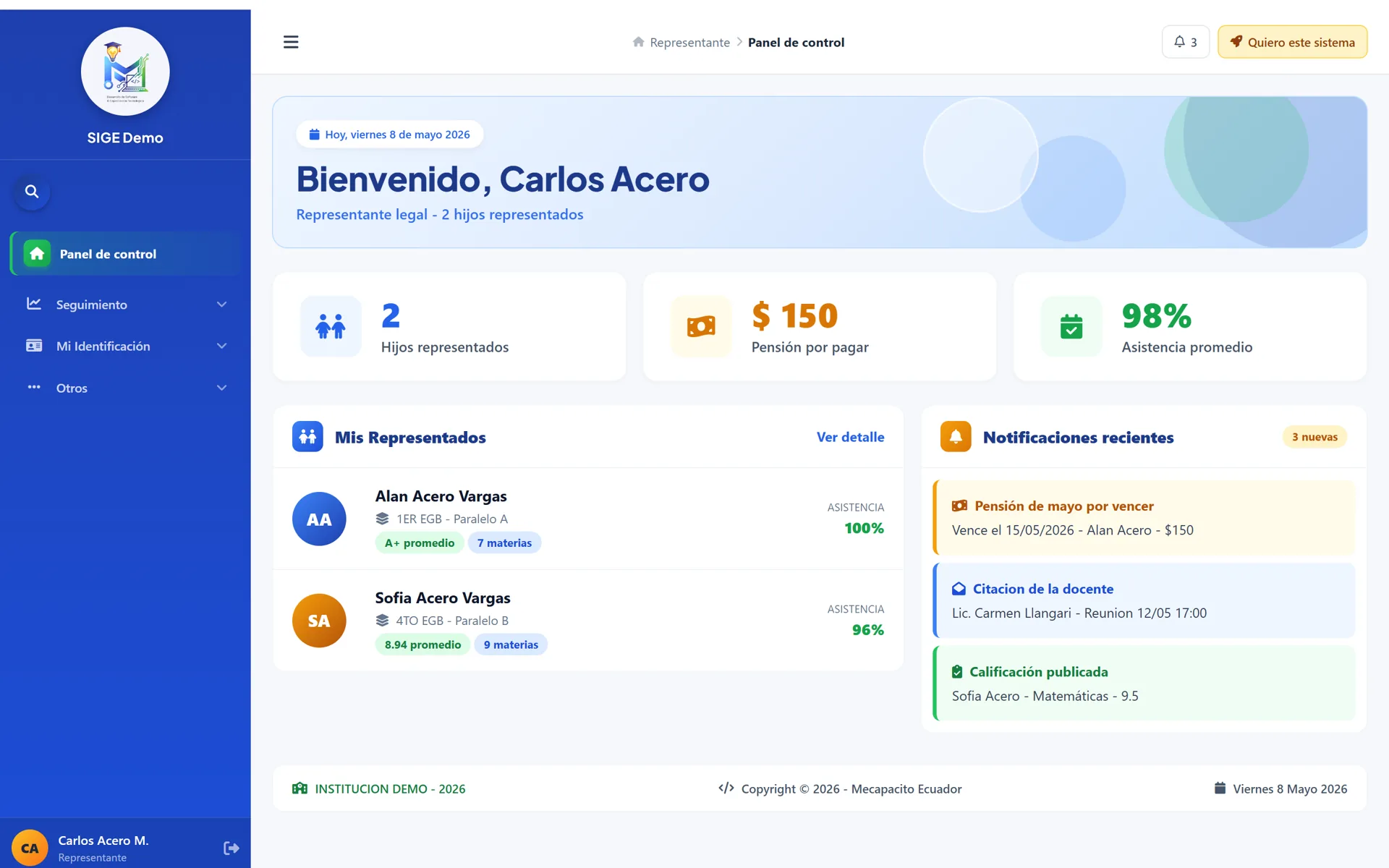Click Carlos Acero M. user name

[x=103, y=841]
